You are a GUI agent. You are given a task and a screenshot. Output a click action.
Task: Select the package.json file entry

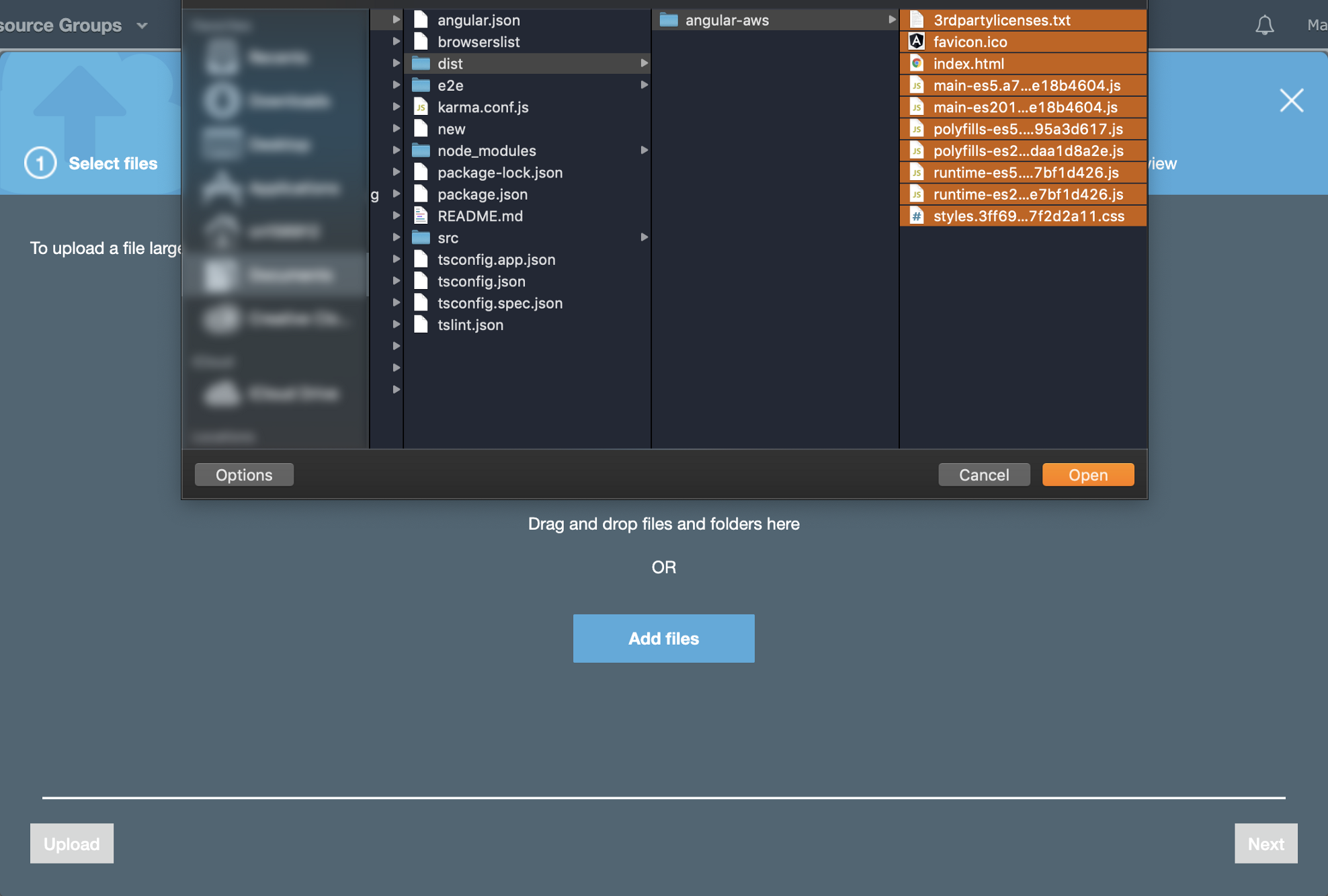pyautogui.click(x=482, y=194)
